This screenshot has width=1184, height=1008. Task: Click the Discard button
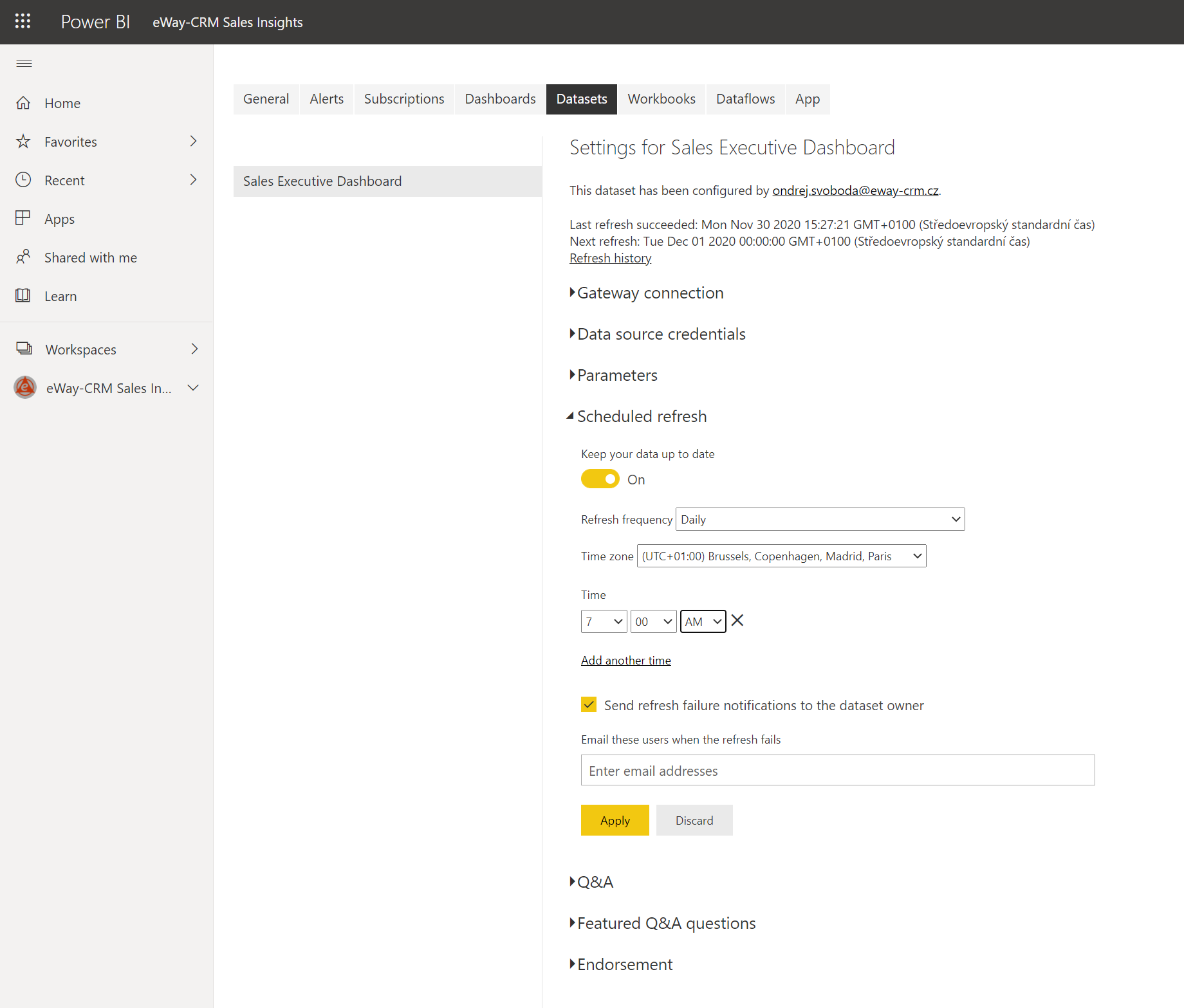pyautogui.click(x=694, y=820)
